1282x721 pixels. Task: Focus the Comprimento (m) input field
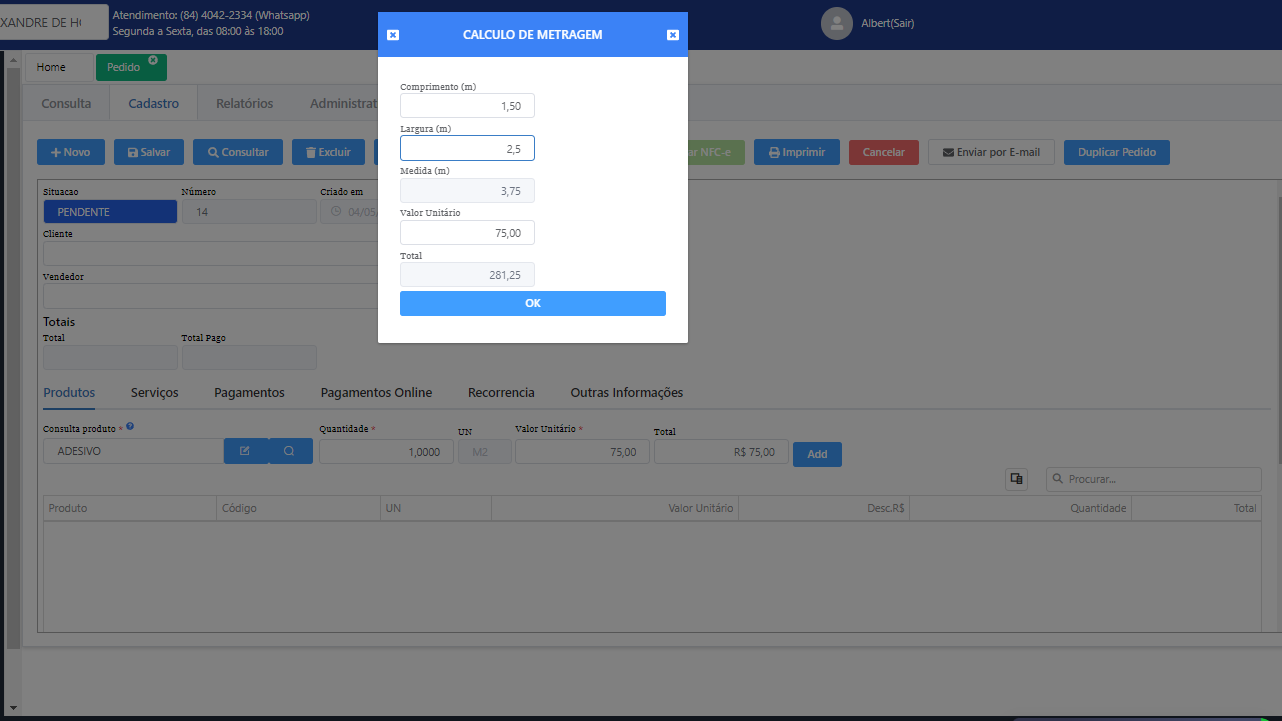pyautogui.click(x=467, y=106)
